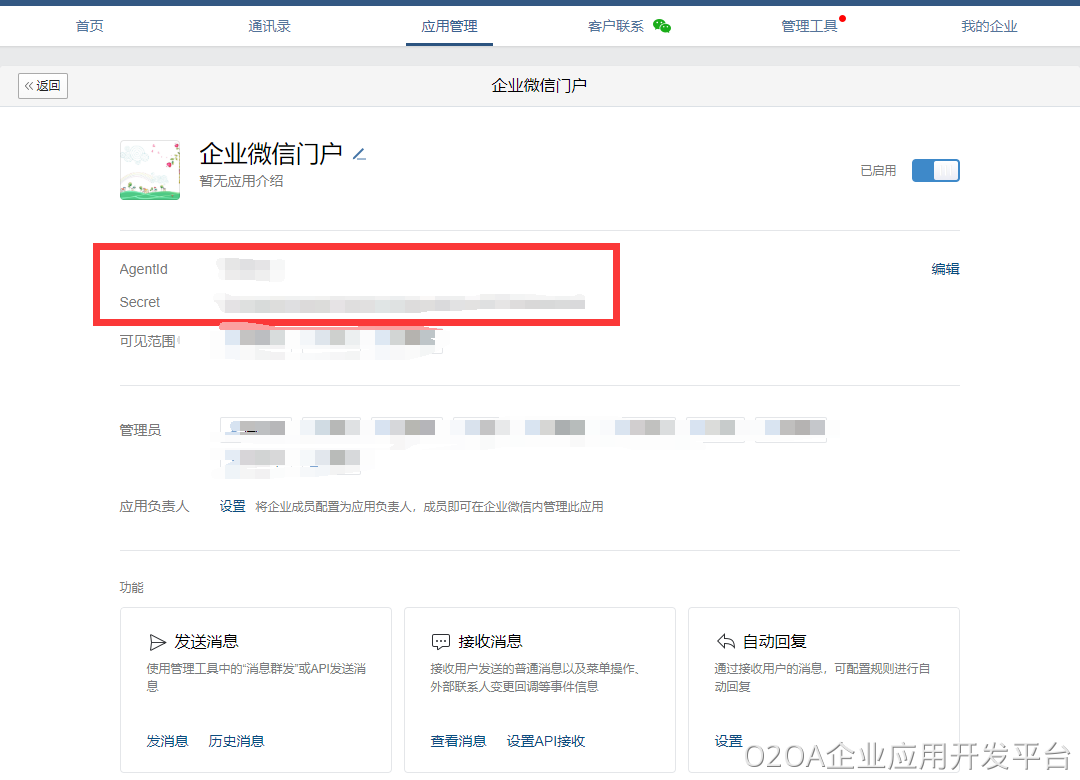Viewport: 1080px width, 780px height.
Task: Click the 查看消息 link
Action: coord(458,741)
